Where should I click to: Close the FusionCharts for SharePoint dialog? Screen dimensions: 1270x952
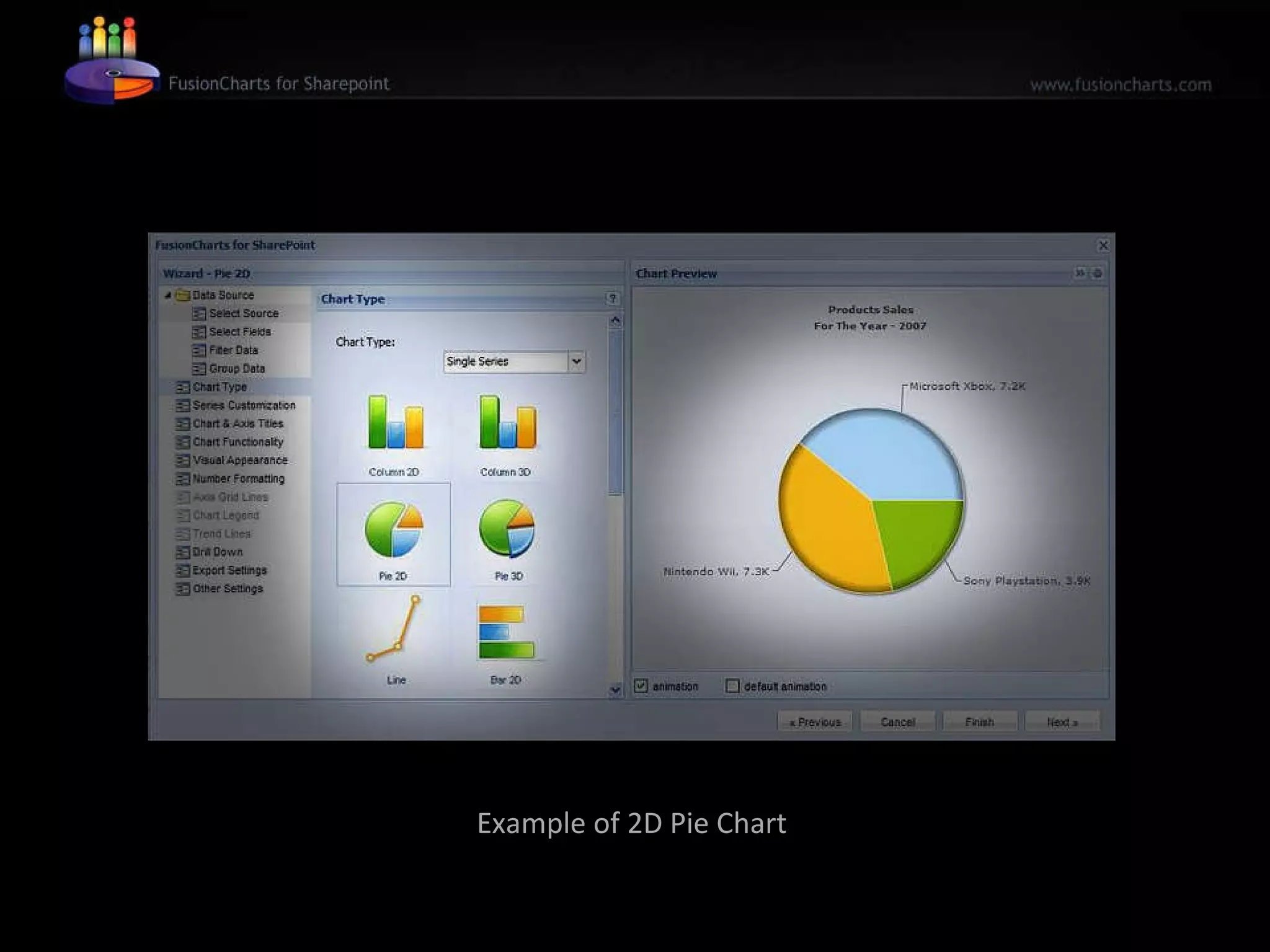[1103, 245]
